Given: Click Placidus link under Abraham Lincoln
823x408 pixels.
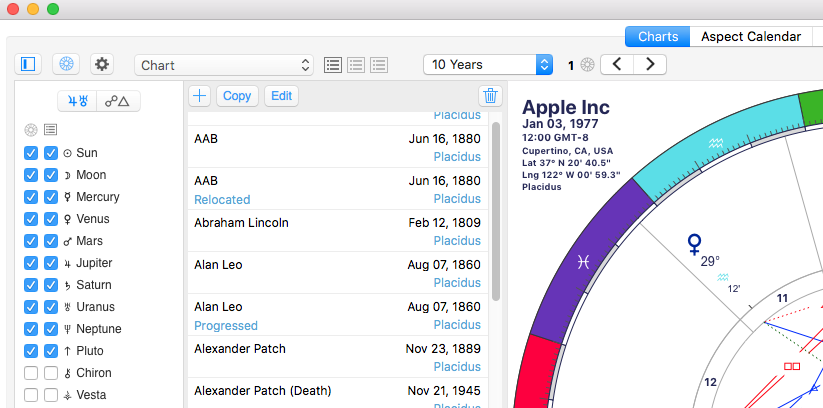Looking at the screenshot, I should pyautogui.click(x=457, y=240).
